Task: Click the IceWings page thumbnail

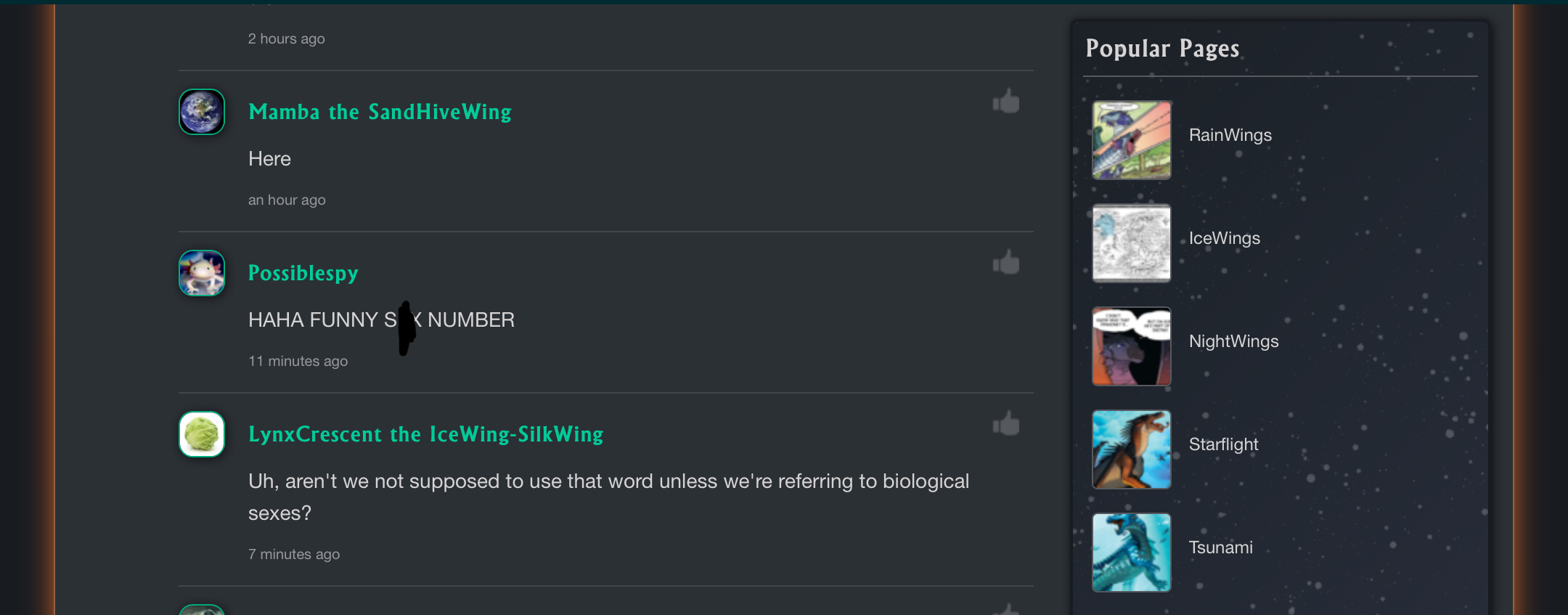Action: pyautogui.click(x=1131, y=243)
